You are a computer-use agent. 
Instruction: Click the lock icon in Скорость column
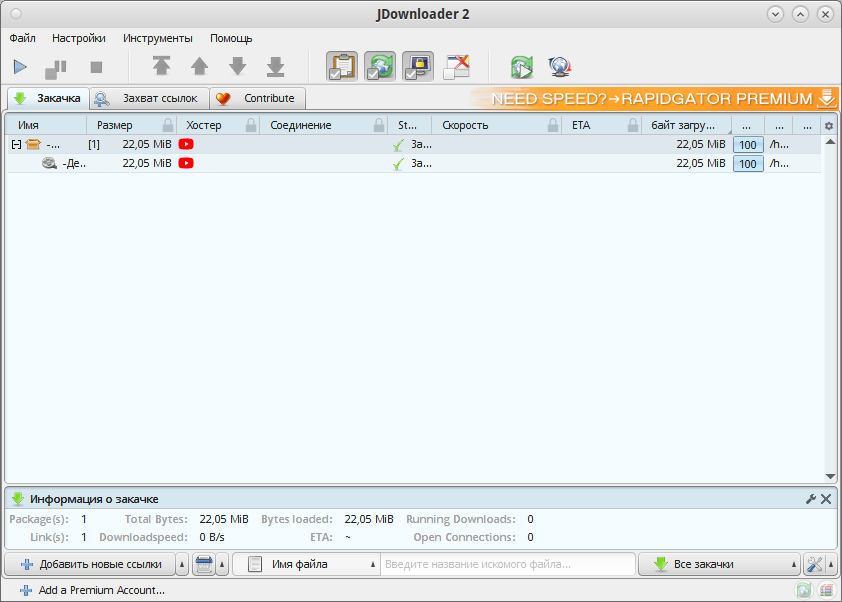pos(553,125)
